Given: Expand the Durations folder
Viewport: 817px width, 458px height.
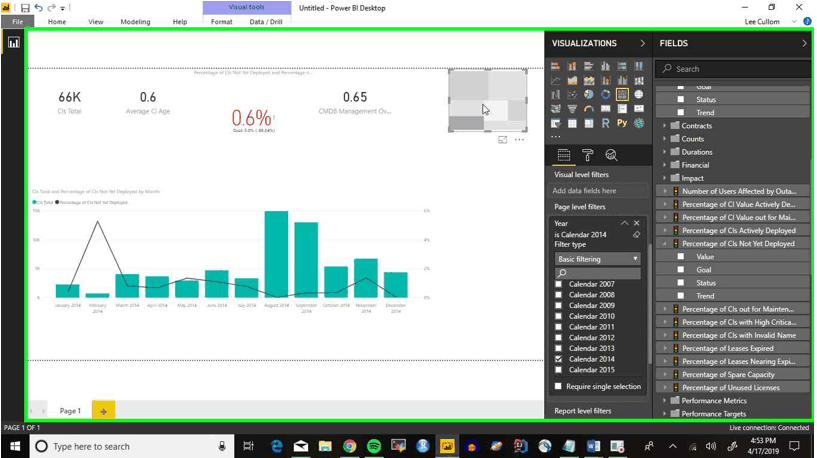Looking at the screenshot, I should point(664,152).
